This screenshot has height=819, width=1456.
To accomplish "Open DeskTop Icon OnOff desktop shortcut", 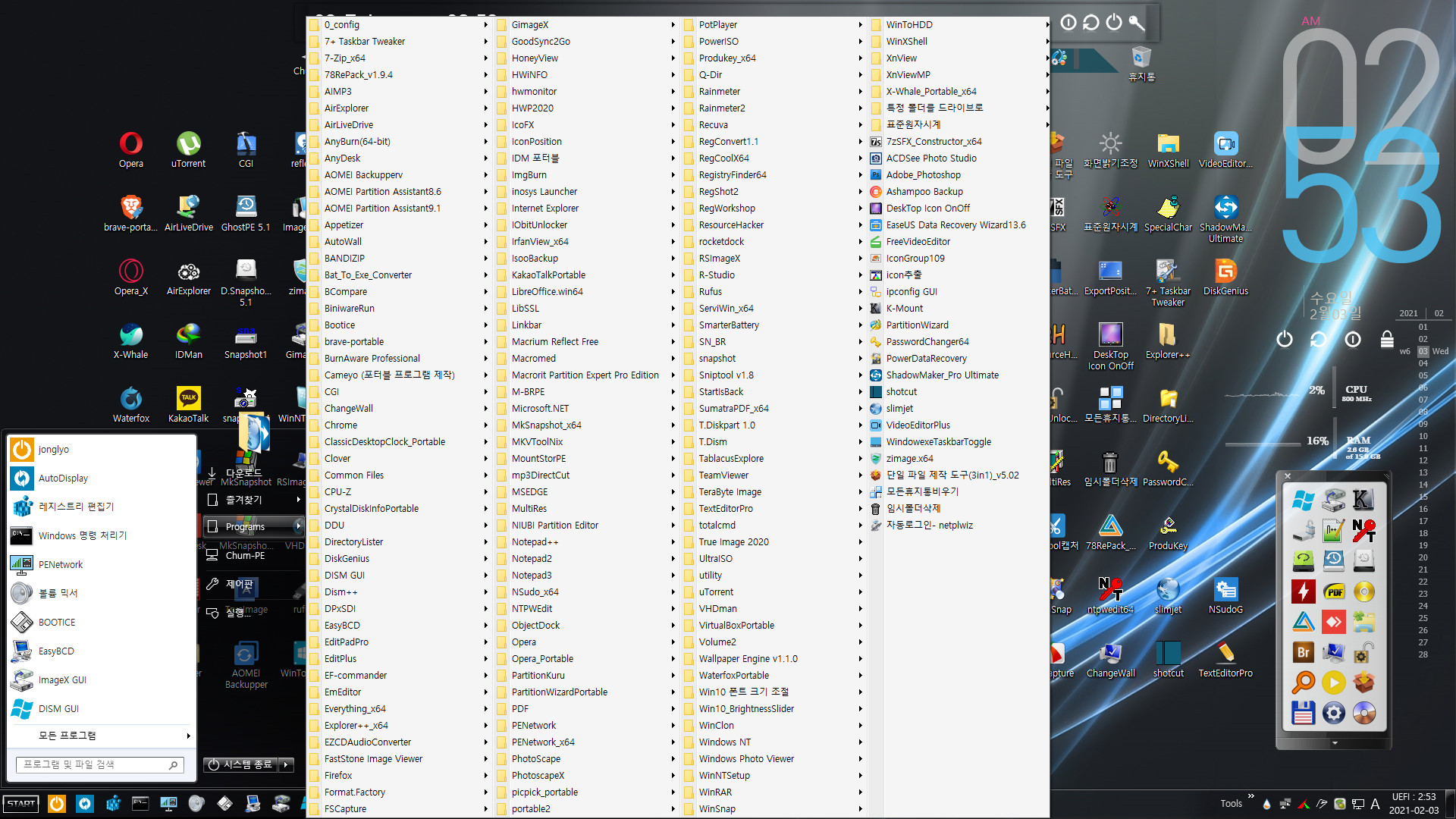I will (x=1110, y=347).
